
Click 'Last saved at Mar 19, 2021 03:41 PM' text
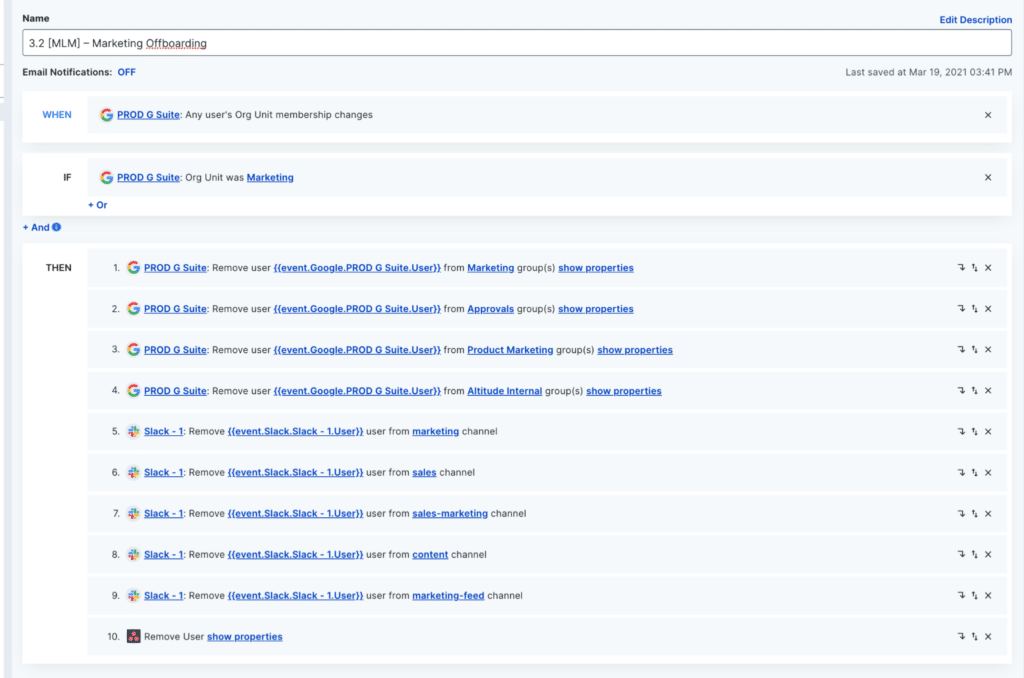tap(929, 72)
